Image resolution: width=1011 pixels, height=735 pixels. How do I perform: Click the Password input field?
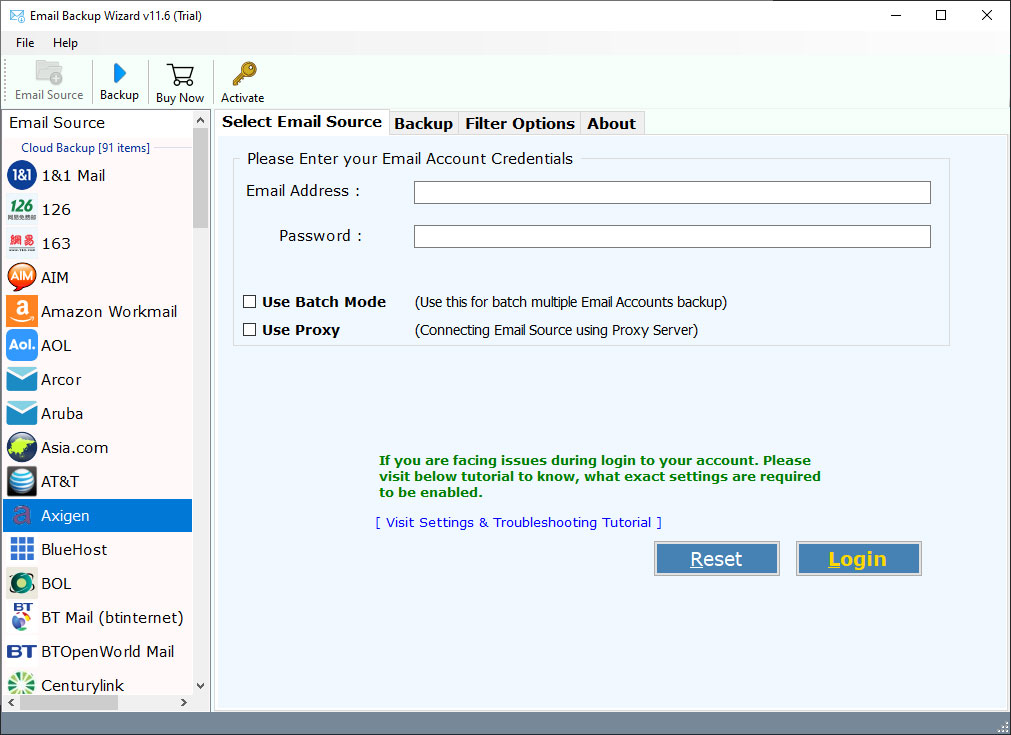pos(672,237)
